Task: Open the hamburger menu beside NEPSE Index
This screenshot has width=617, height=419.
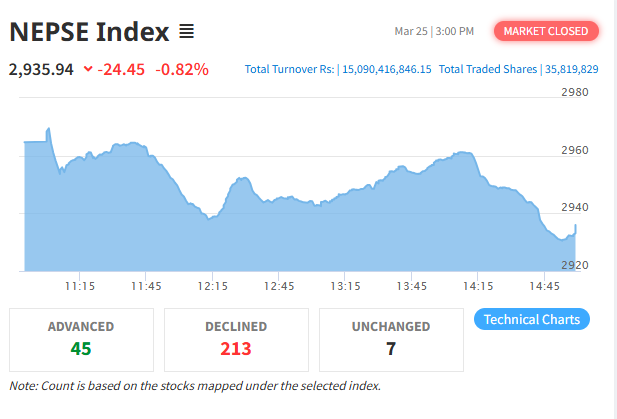Action: click(x=186, y=32)
